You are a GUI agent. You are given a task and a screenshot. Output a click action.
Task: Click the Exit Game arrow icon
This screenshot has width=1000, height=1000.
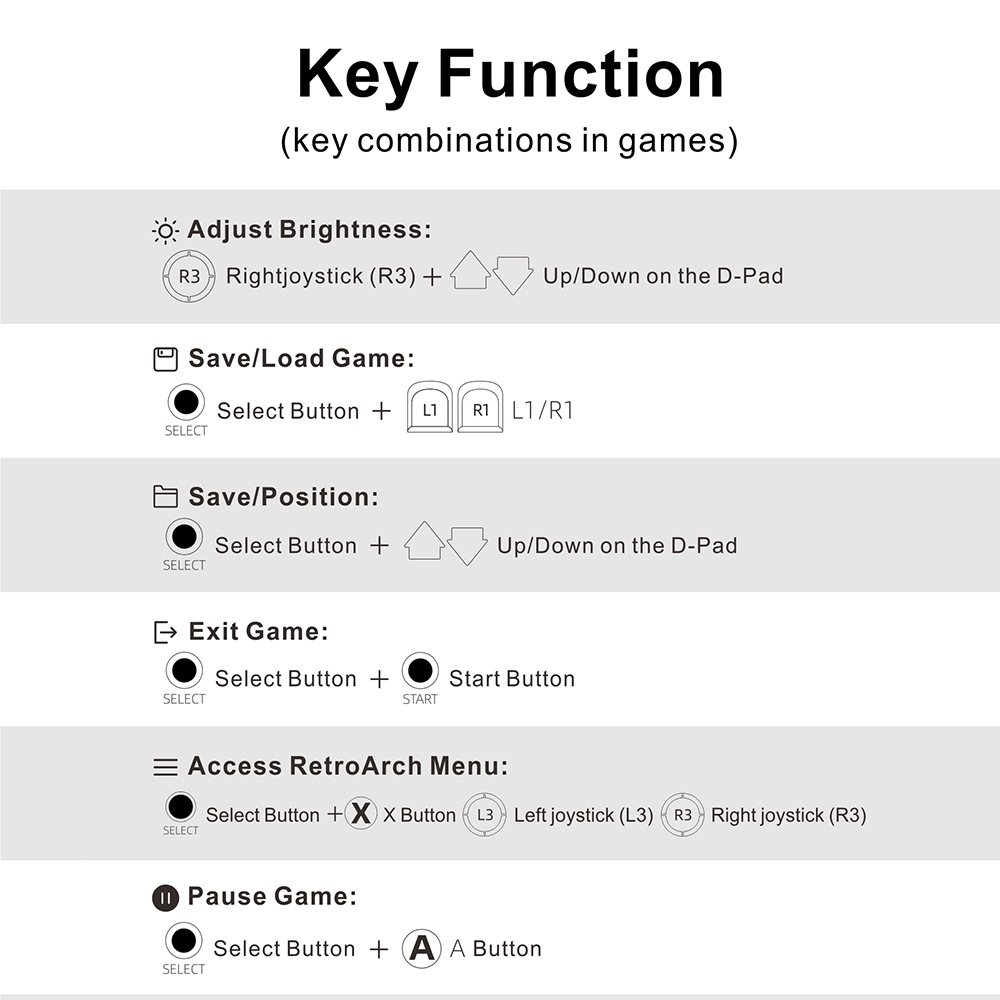tap(165, 632)
